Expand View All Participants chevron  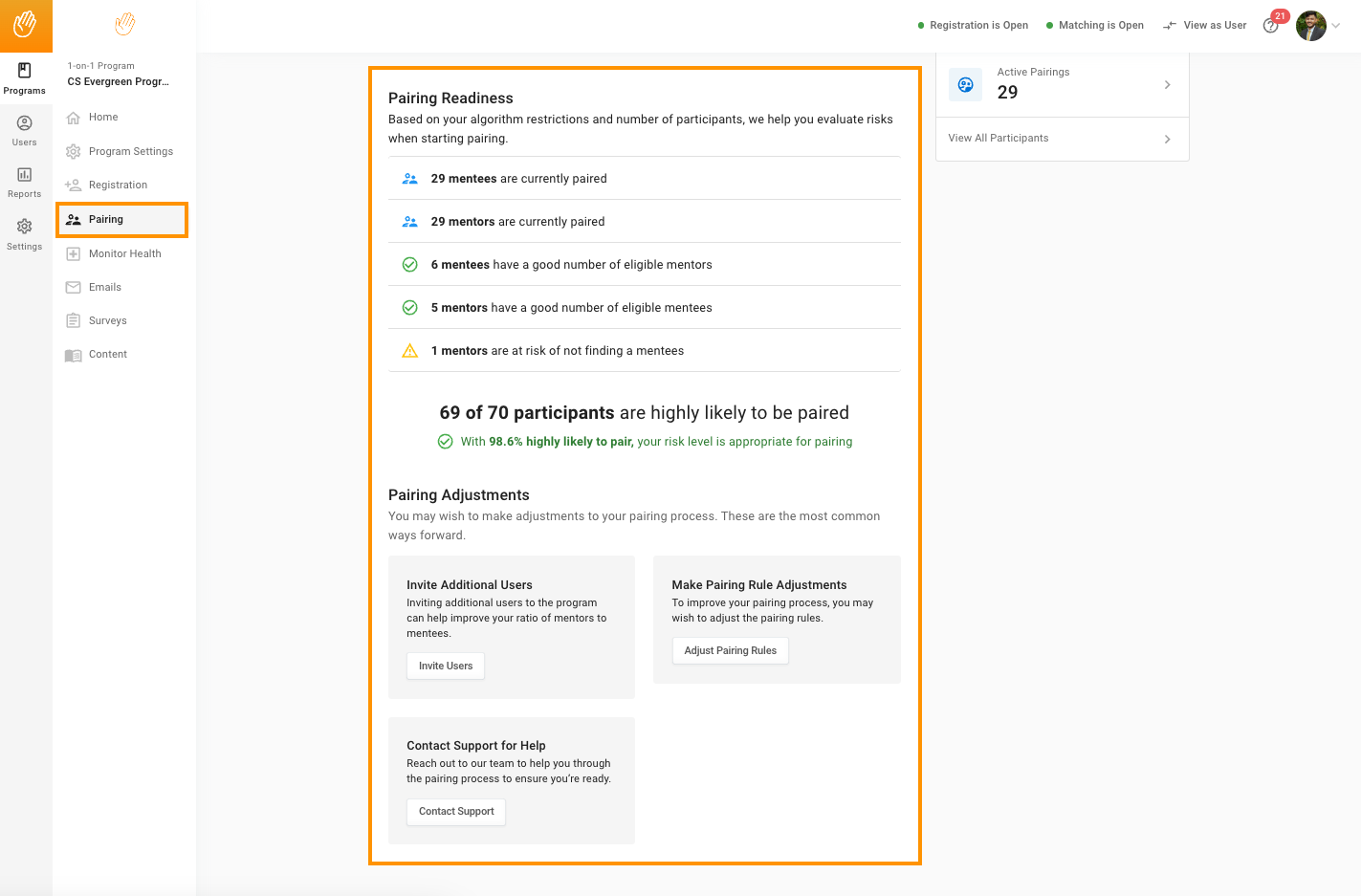click(x=1167, y=139)
